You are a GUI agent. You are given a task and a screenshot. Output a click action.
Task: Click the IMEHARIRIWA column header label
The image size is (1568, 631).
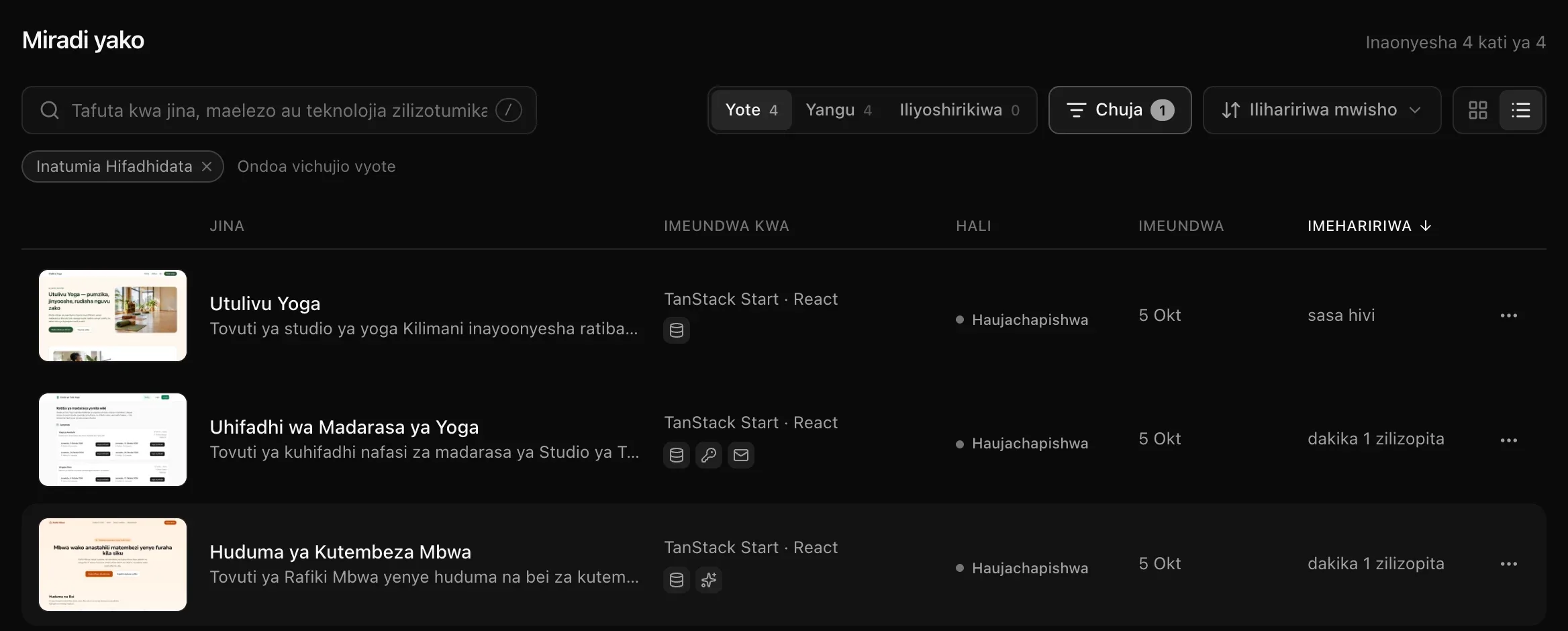[x=1359, y=226]
